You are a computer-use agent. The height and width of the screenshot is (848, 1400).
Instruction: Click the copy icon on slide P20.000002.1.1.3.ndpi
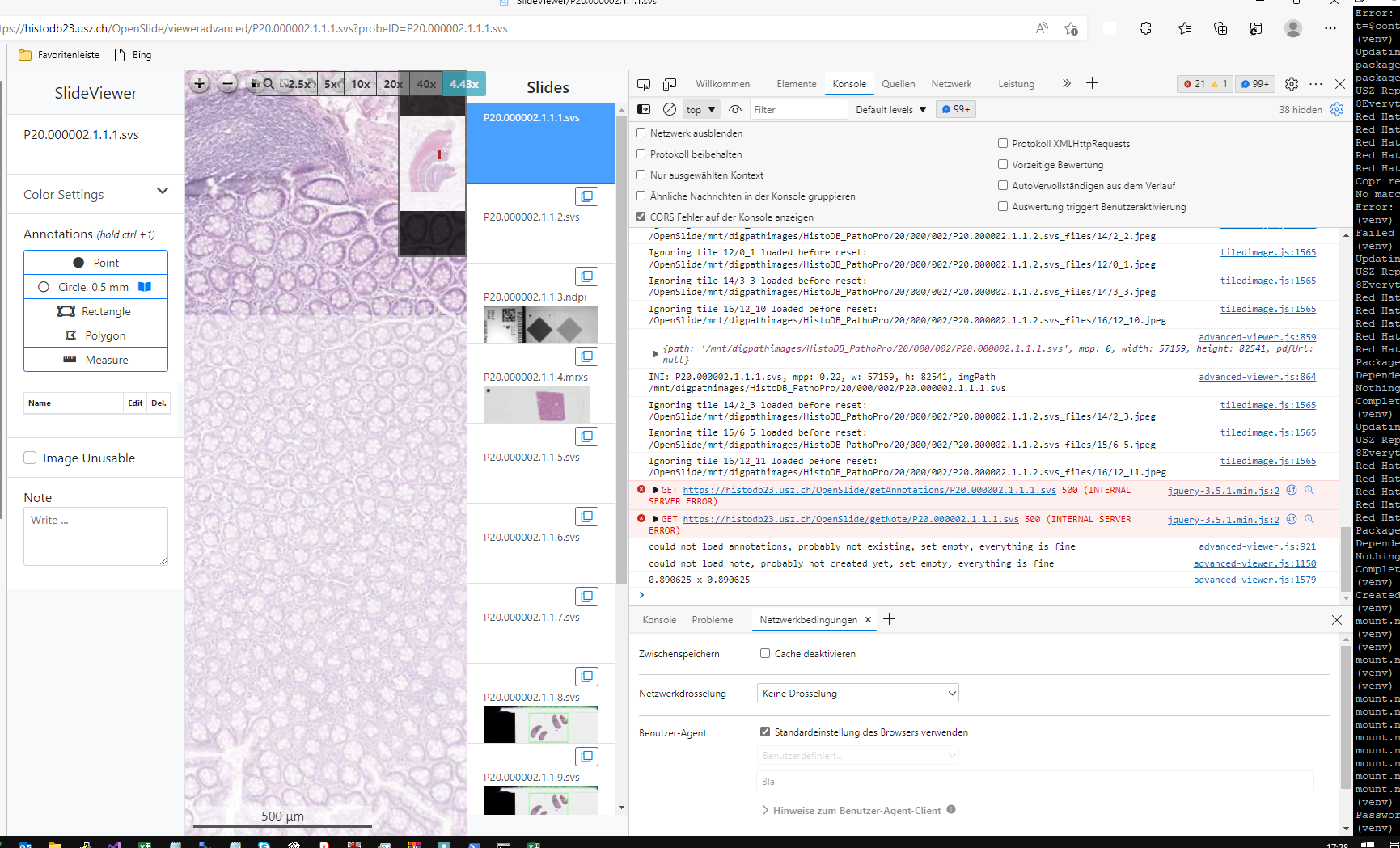586,276
